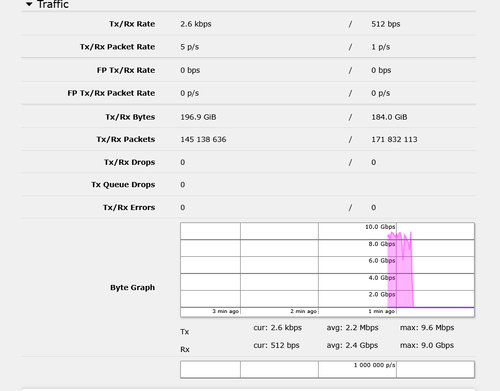The image size is (500, 391).
Task: Select the 2.6 kbps Tx rate value
Action: pyautogui.click(x=196, y=24)
